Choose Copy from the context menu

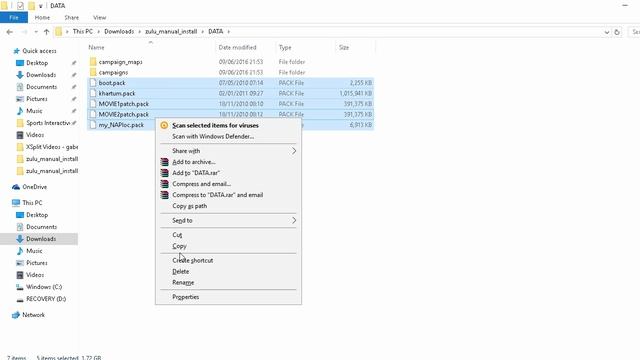[179, 246]
